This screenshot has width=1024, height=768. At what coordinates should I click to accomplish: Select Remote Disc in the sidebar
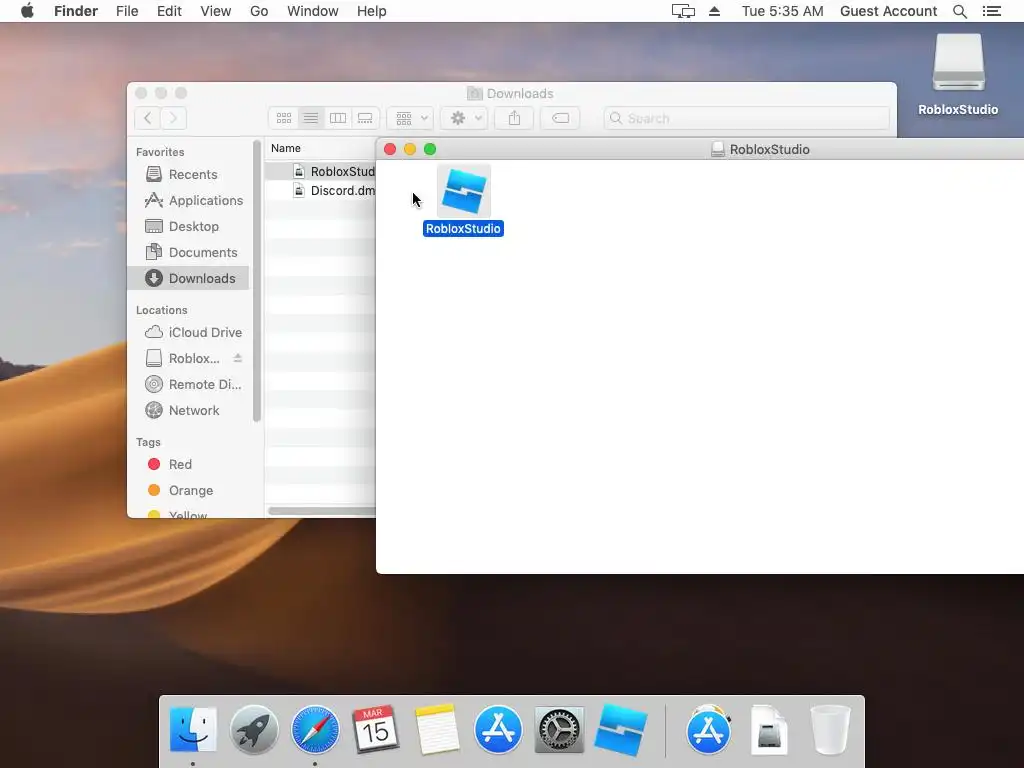pos(188,385)
